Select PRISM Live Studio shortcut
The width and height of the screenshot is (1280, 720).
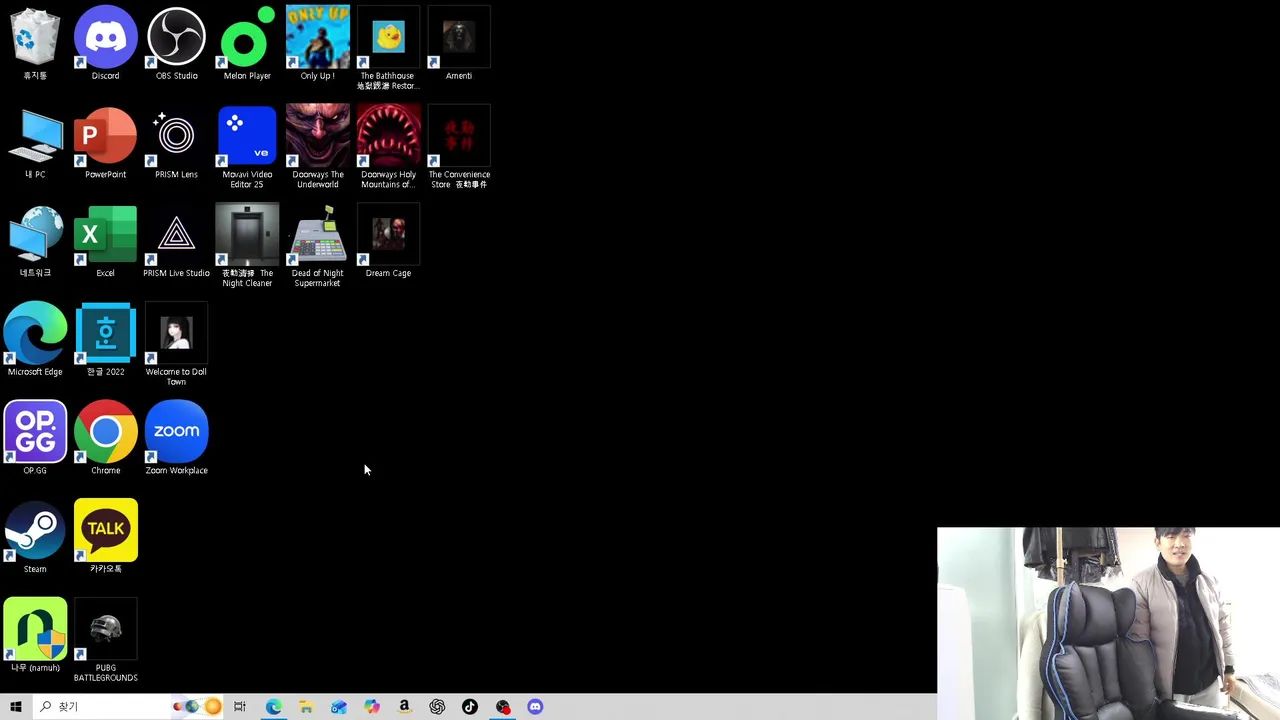[x=176, y=242]
